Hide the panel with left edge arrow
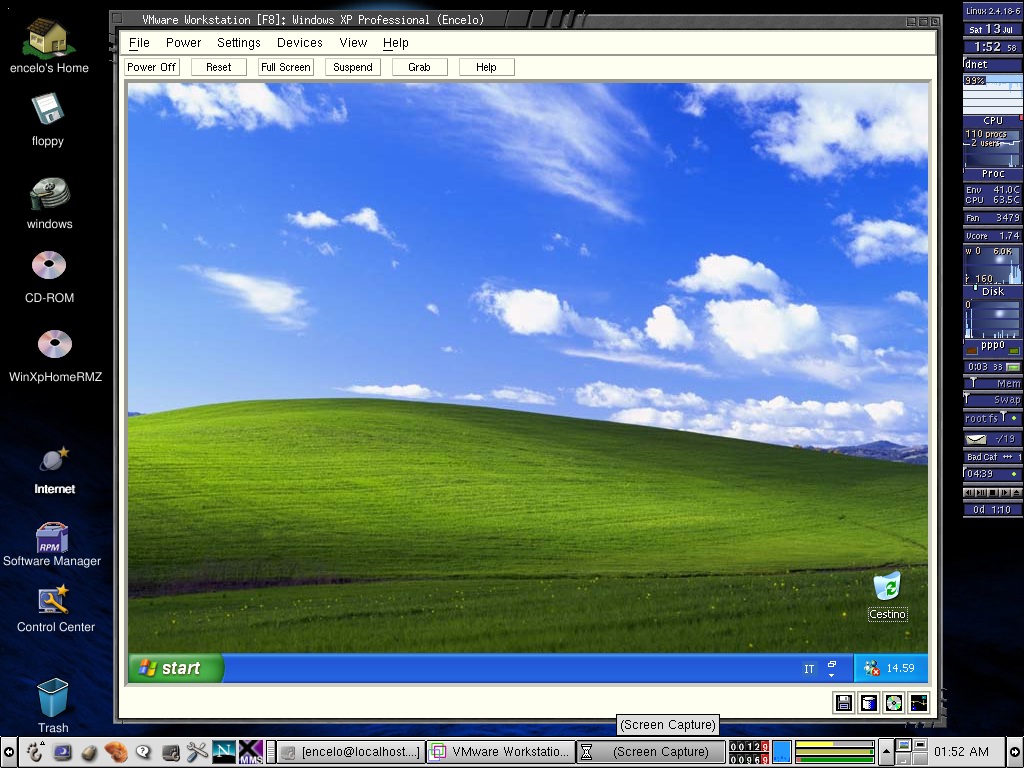 click(8, 752)
